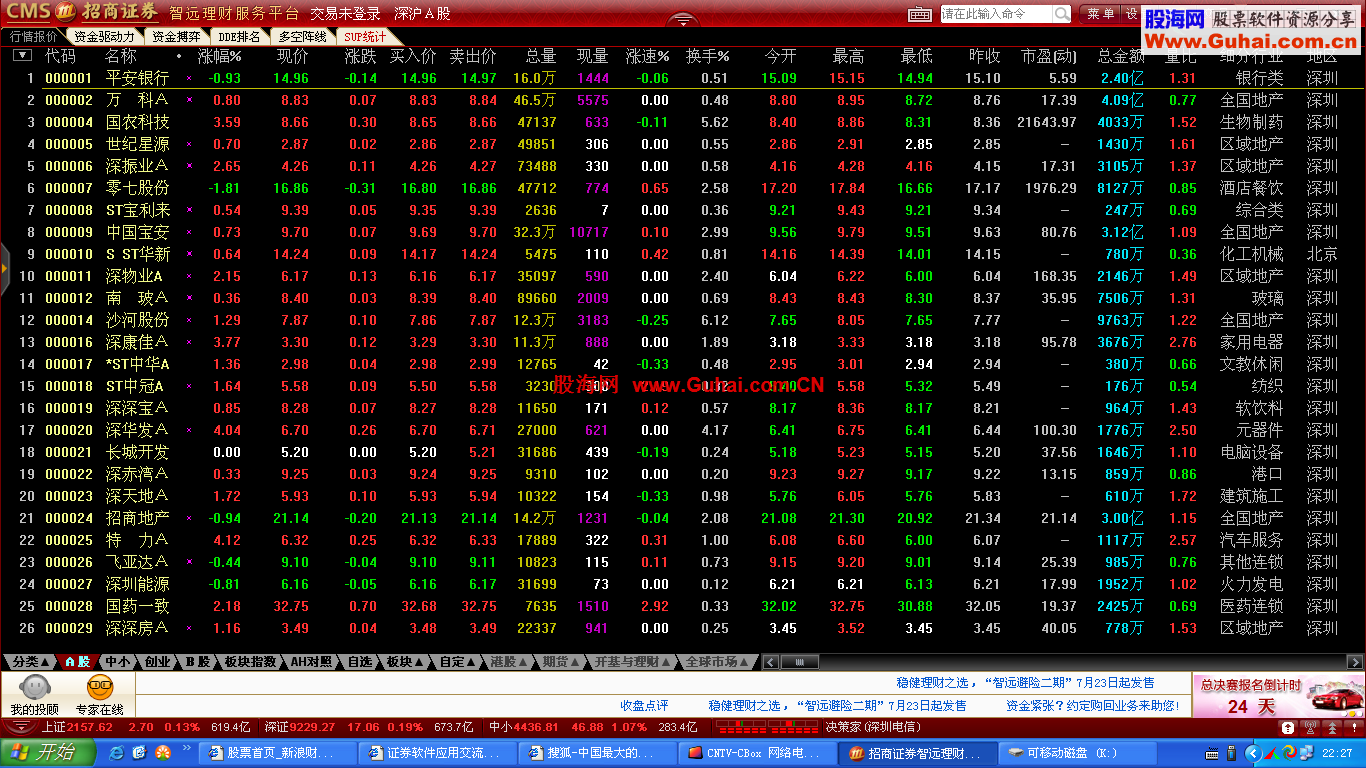Sort by the 现价 column header

292,56
